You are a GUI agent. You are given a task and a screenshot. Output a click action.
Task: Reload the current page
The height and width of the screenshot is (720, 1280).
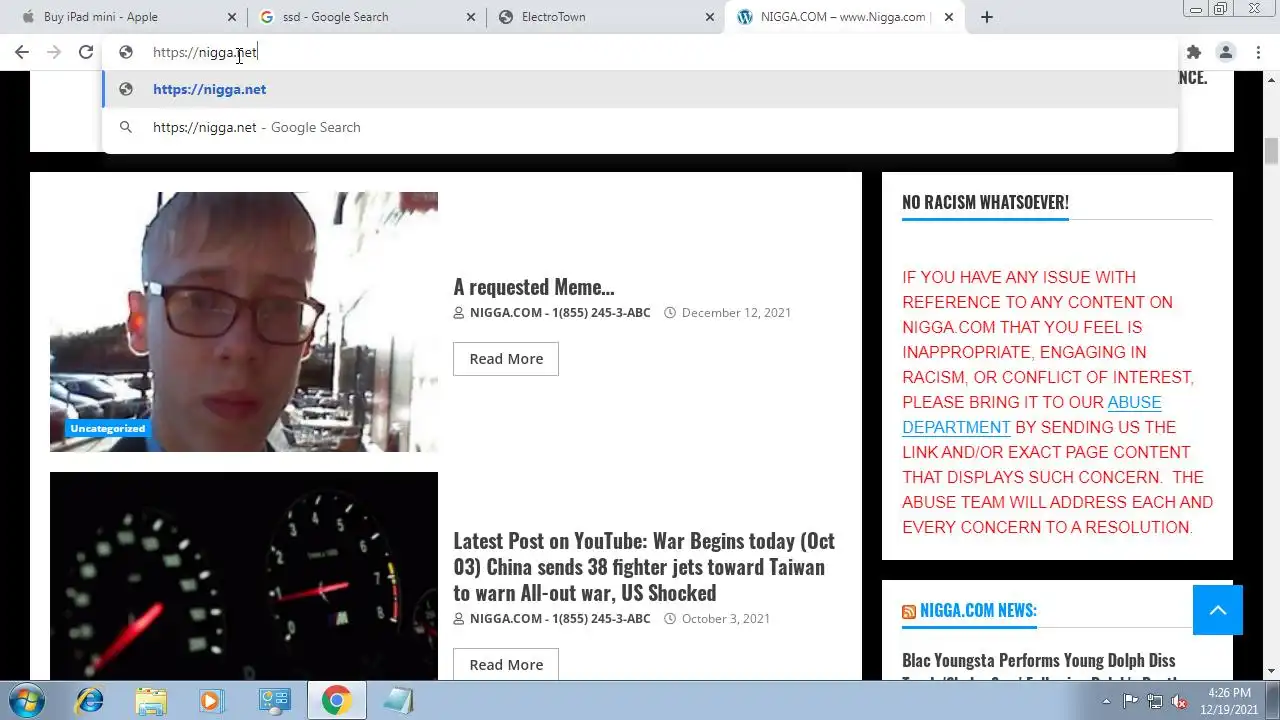click(x=86, y=52)
